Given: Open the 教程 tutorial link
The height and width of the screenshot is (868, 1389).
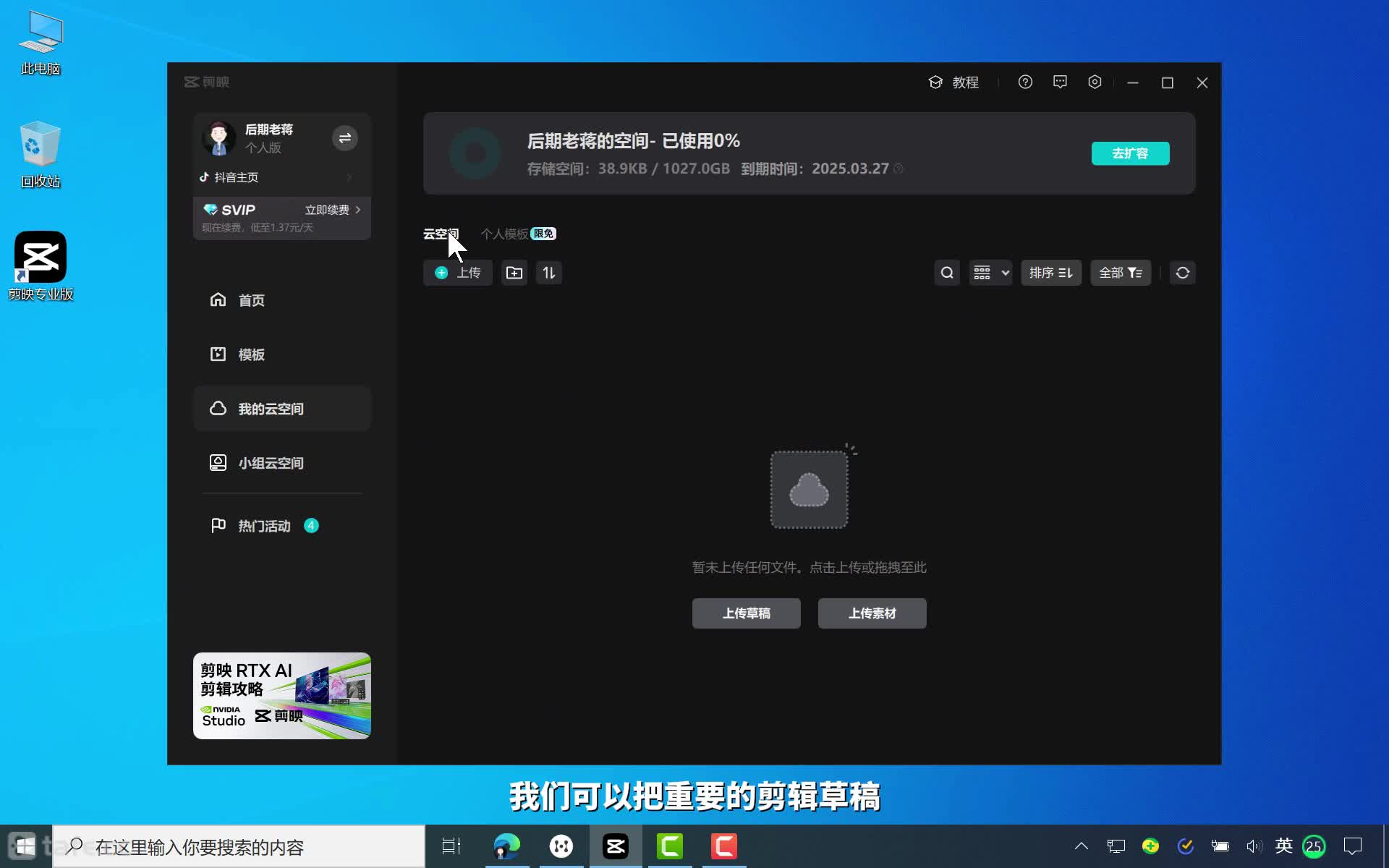Looking at the screenshot, I should 953,82.
